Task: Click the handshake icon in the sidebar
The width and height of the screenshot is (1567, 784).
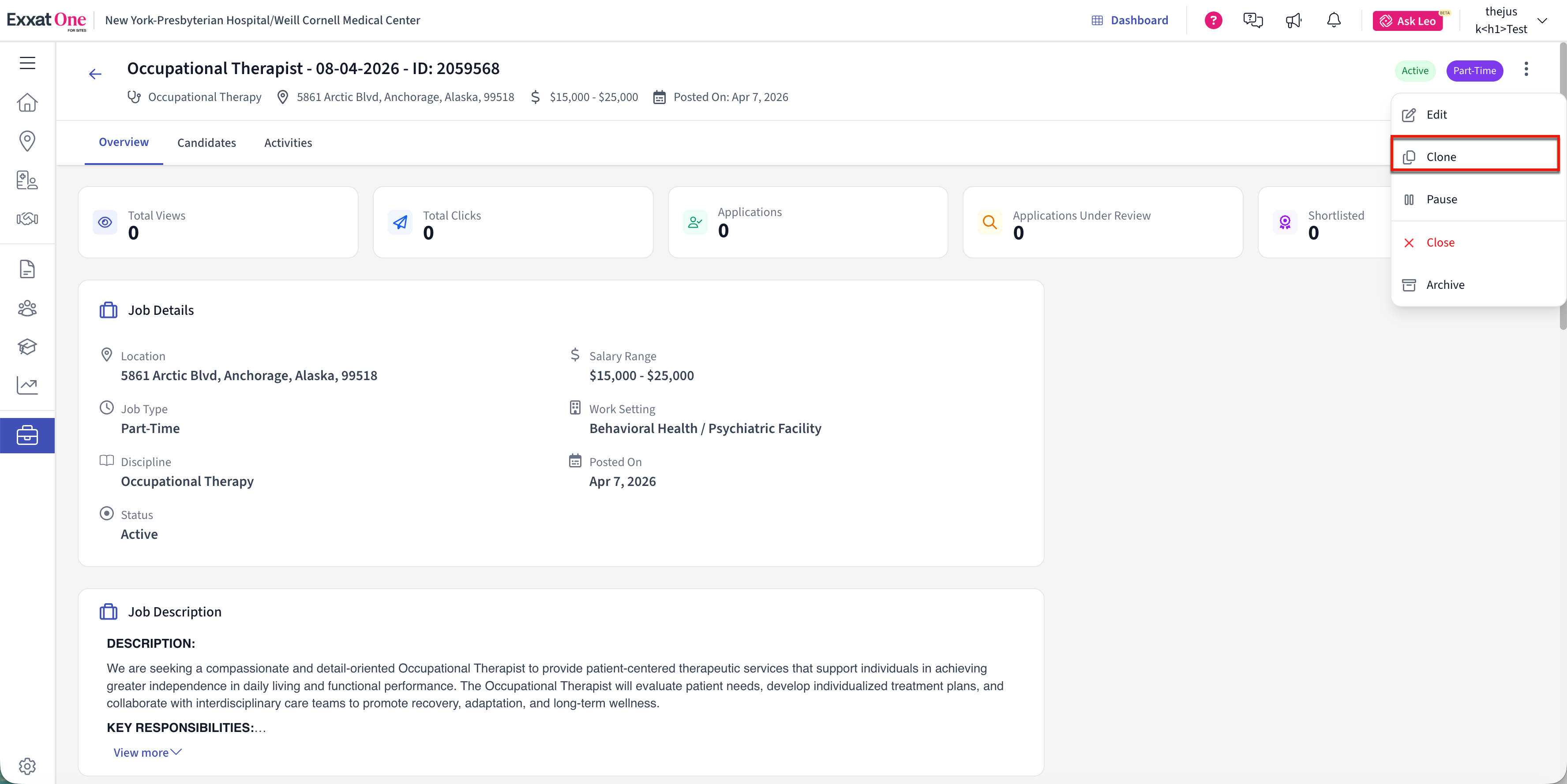Action: point(27,219)
